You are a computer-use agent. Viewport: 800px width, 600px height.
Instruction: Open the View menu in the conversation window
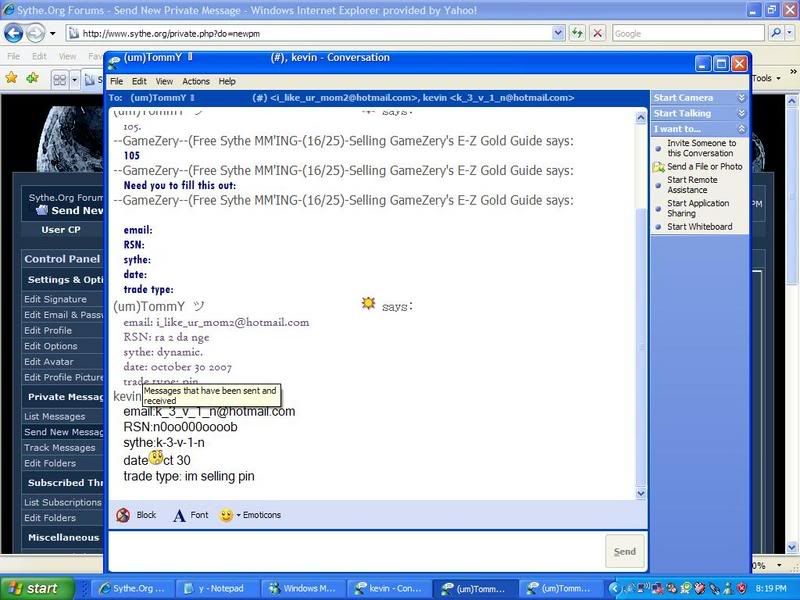click(164, 81)
